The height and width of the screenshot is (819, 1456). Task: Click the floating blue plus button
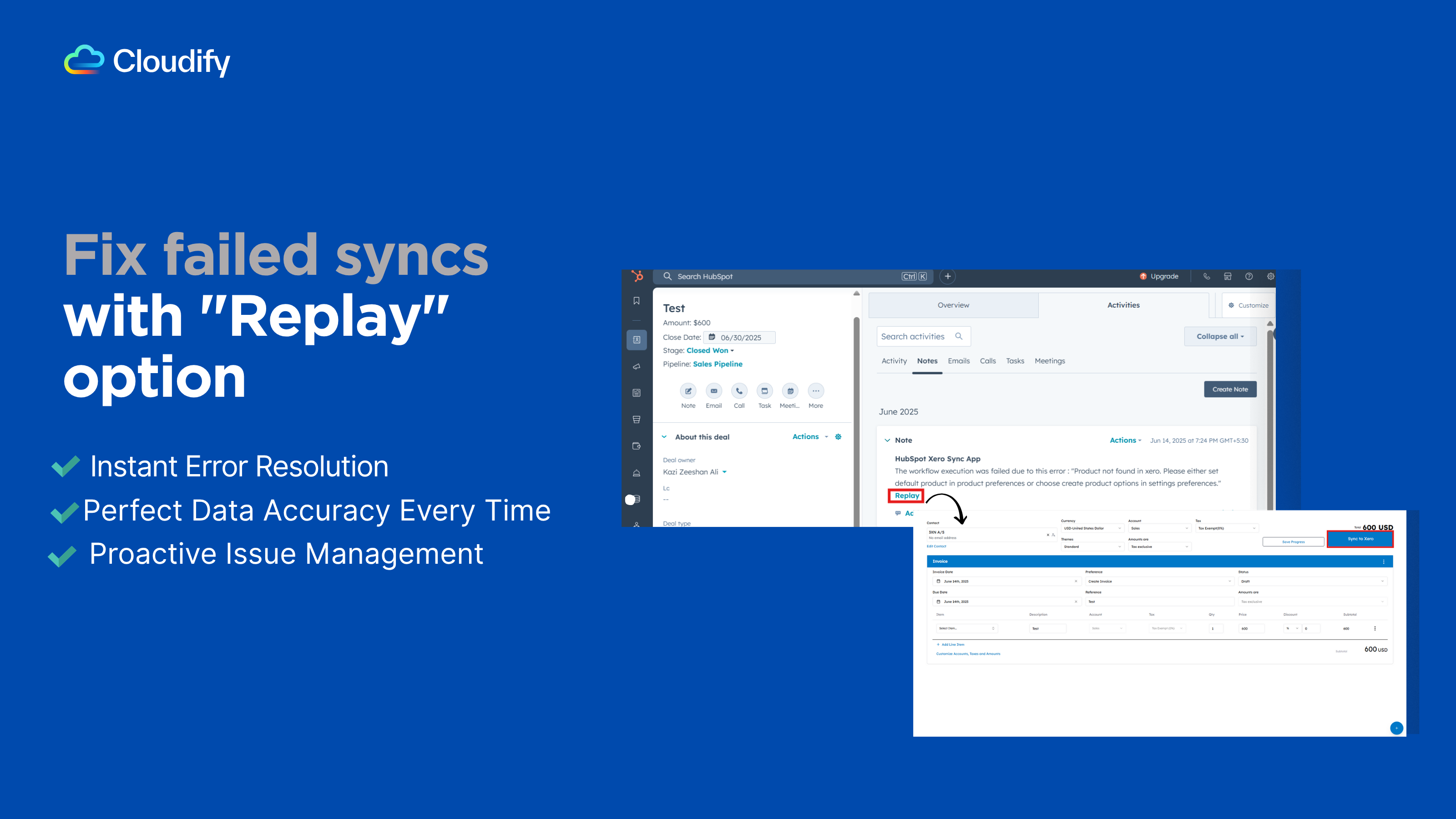pos(1396,728)
